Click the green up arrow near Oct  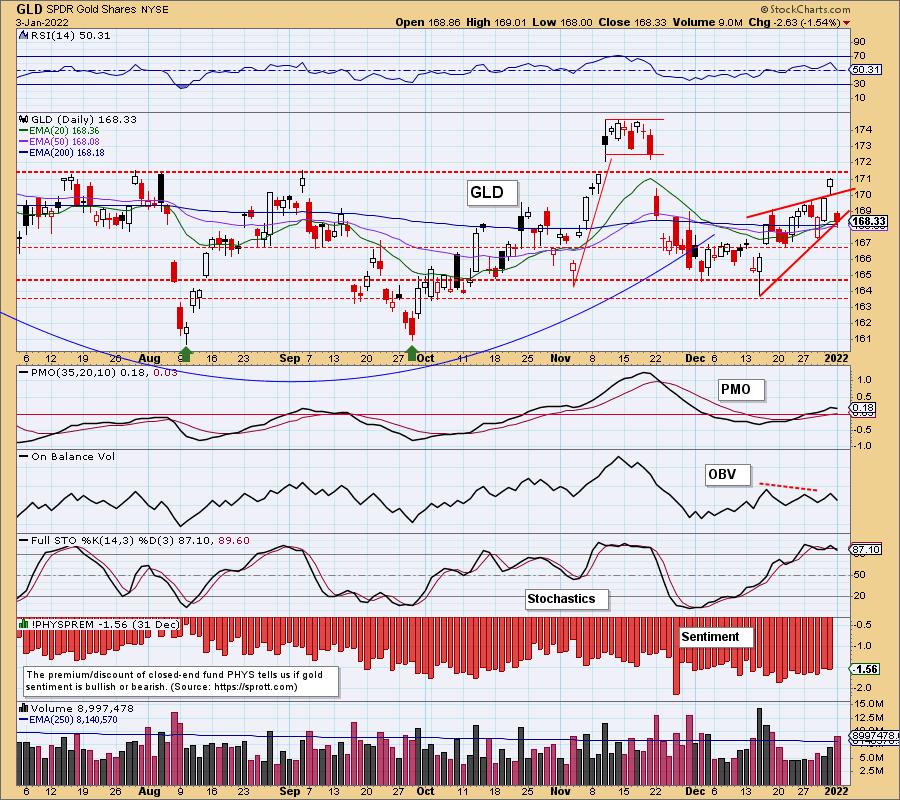[x=412, y=352]
